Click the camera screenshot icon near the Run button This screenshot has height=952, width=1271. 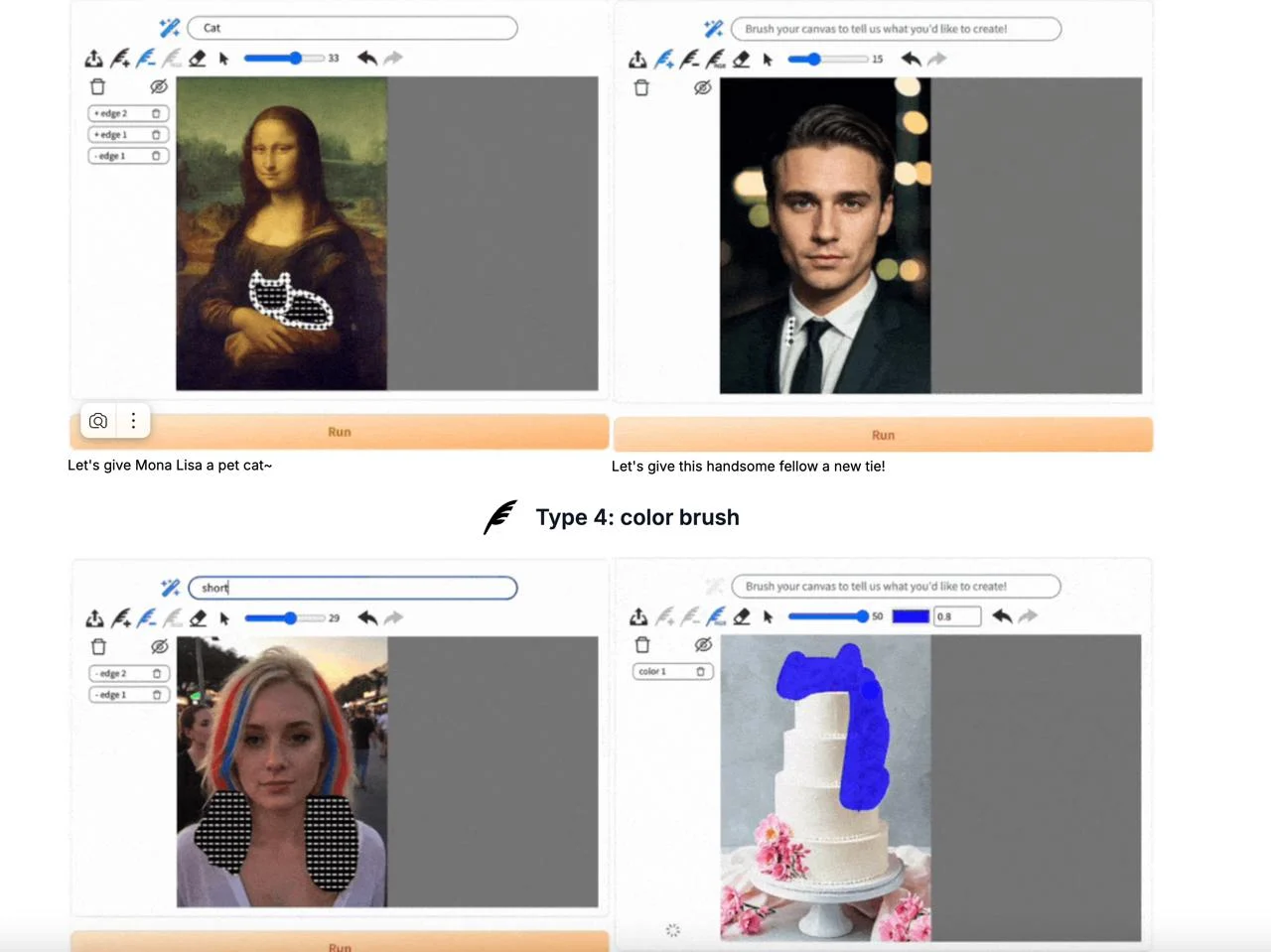(98, 421)
